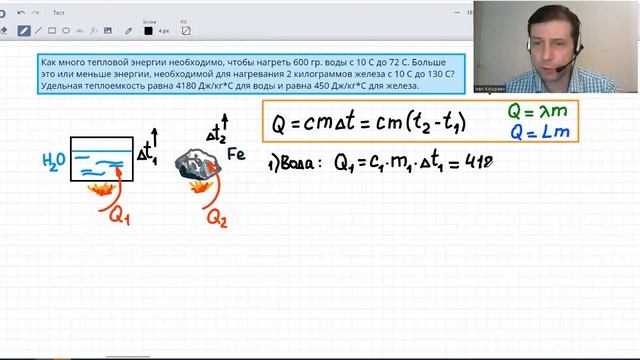Select the formula insert tool
Screen dimensions: 640x360
coord(94,31)
